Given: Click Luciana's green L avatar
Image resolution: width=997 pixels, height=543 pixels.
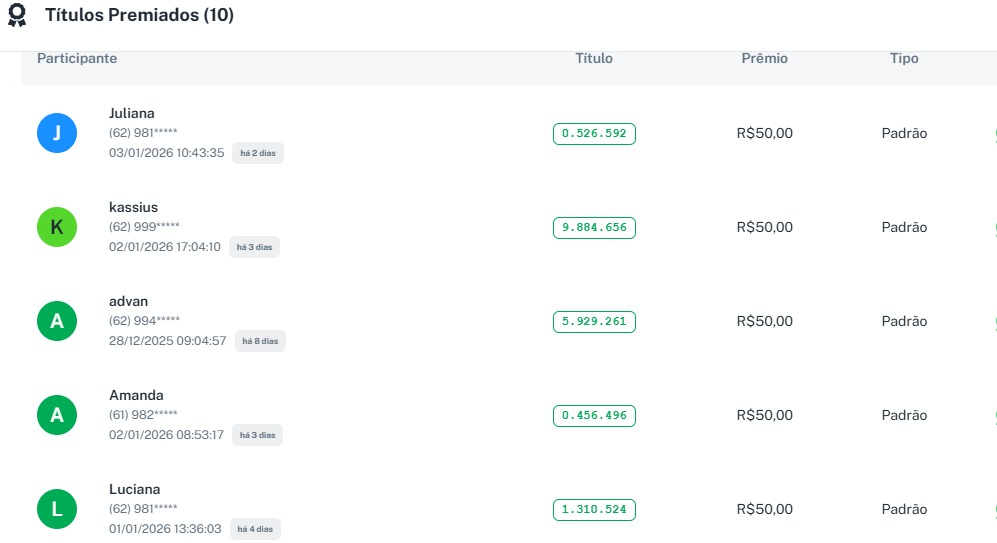Looking at the screenshot, I should pos(57,509).
